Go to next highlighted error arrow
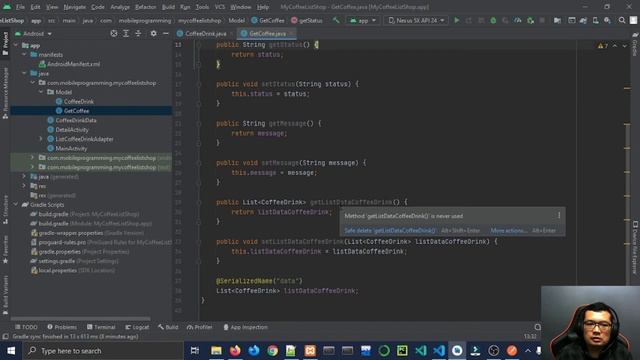This screenshot has height=360, width=640. (624, 46)
